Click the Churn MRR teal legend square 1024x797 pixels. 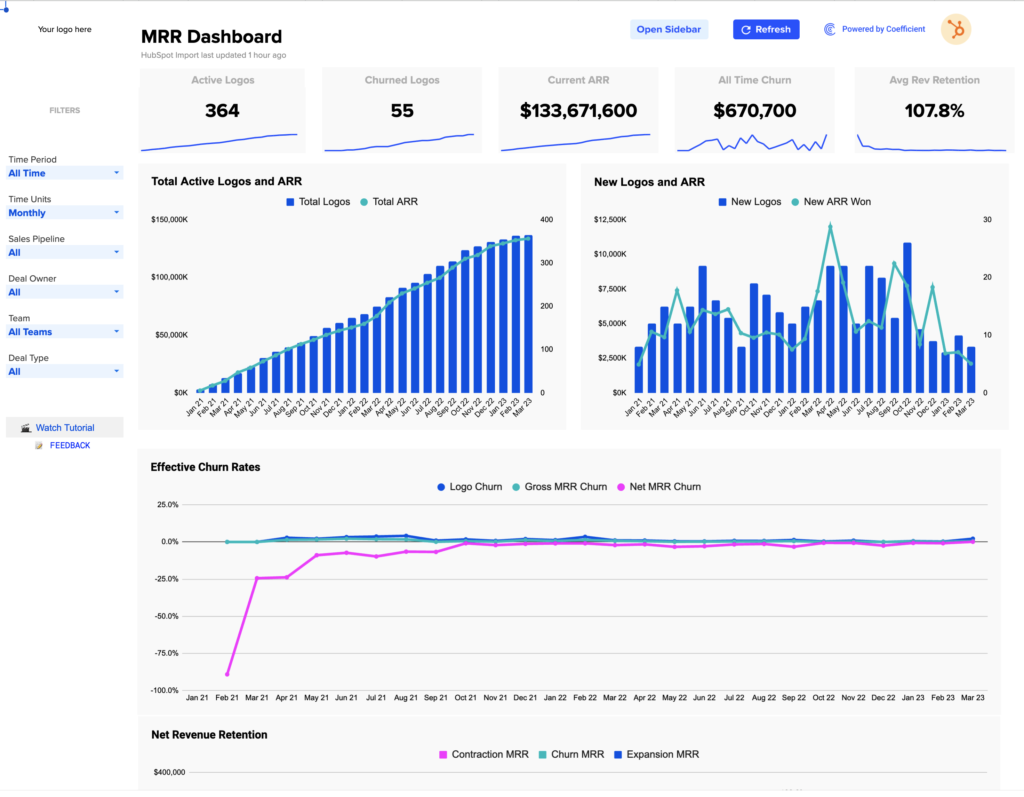click(x=543, y=755)
